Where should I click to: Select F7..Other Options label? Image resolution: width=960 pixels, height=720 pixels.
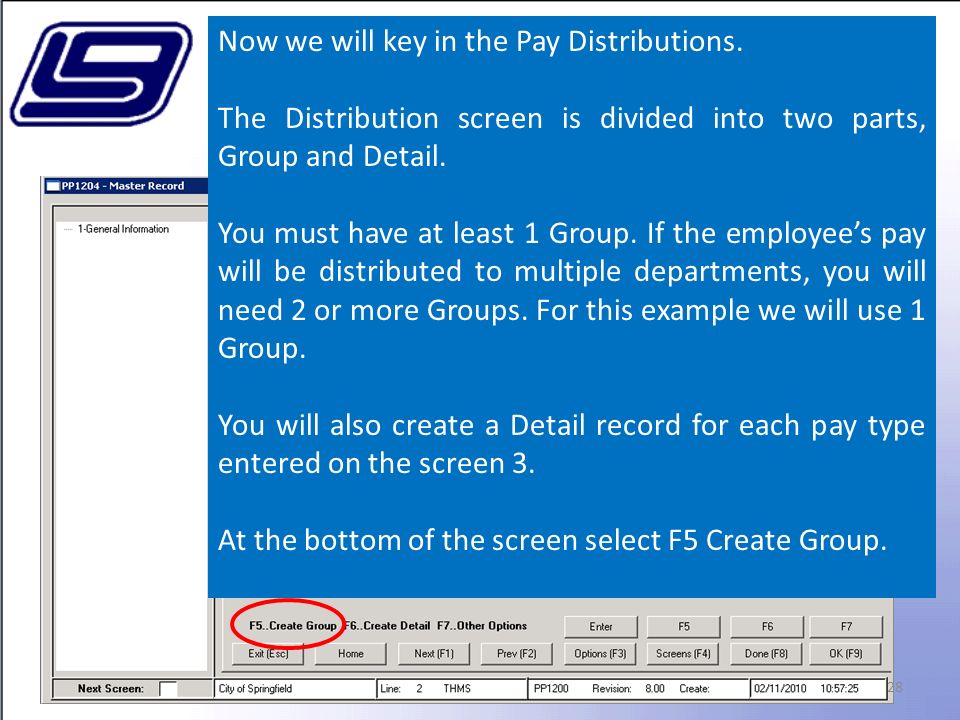482,626
